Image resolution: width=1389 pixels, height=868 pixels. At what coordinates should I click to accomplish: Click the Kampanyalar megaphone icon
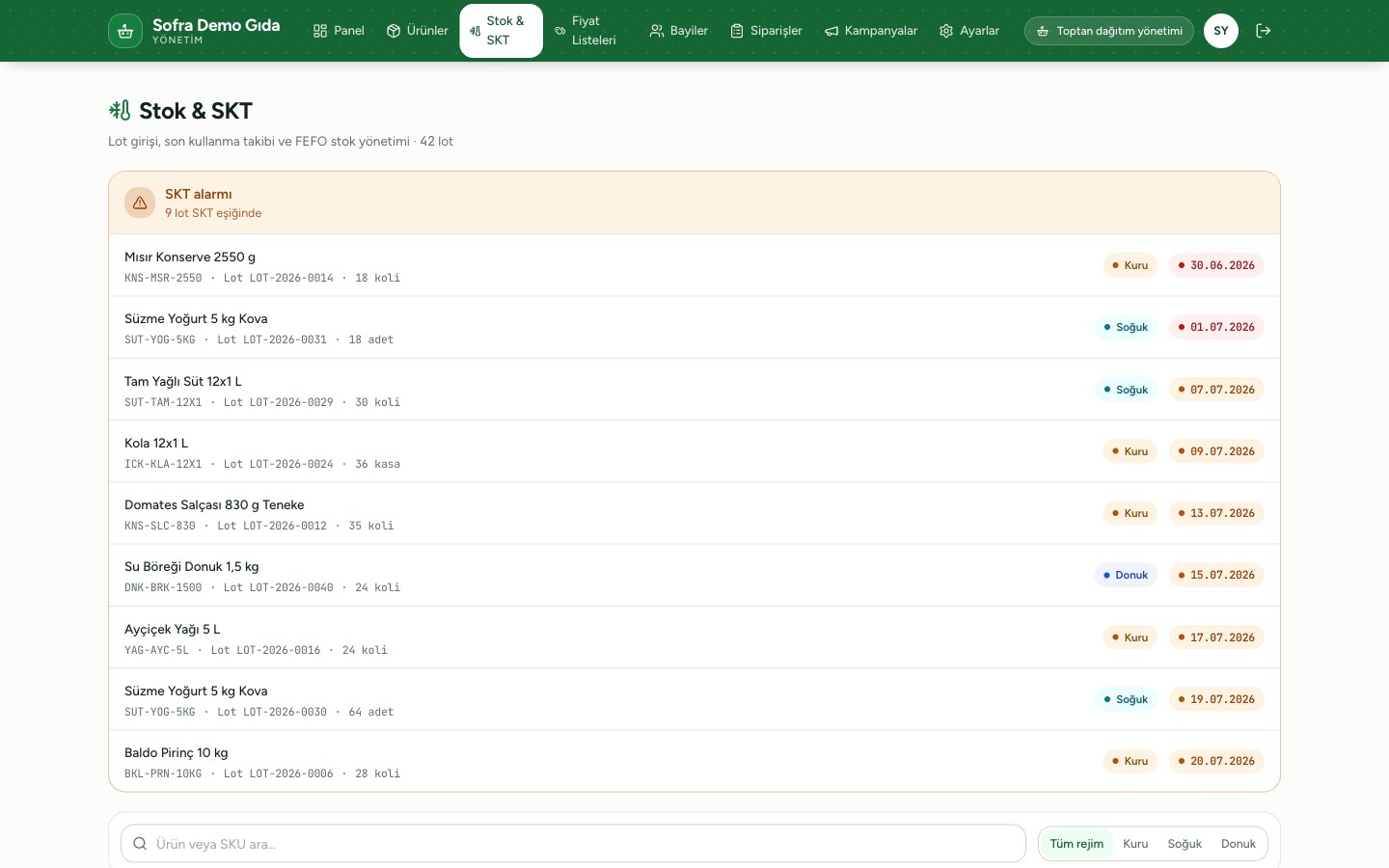tap(831, 31)
